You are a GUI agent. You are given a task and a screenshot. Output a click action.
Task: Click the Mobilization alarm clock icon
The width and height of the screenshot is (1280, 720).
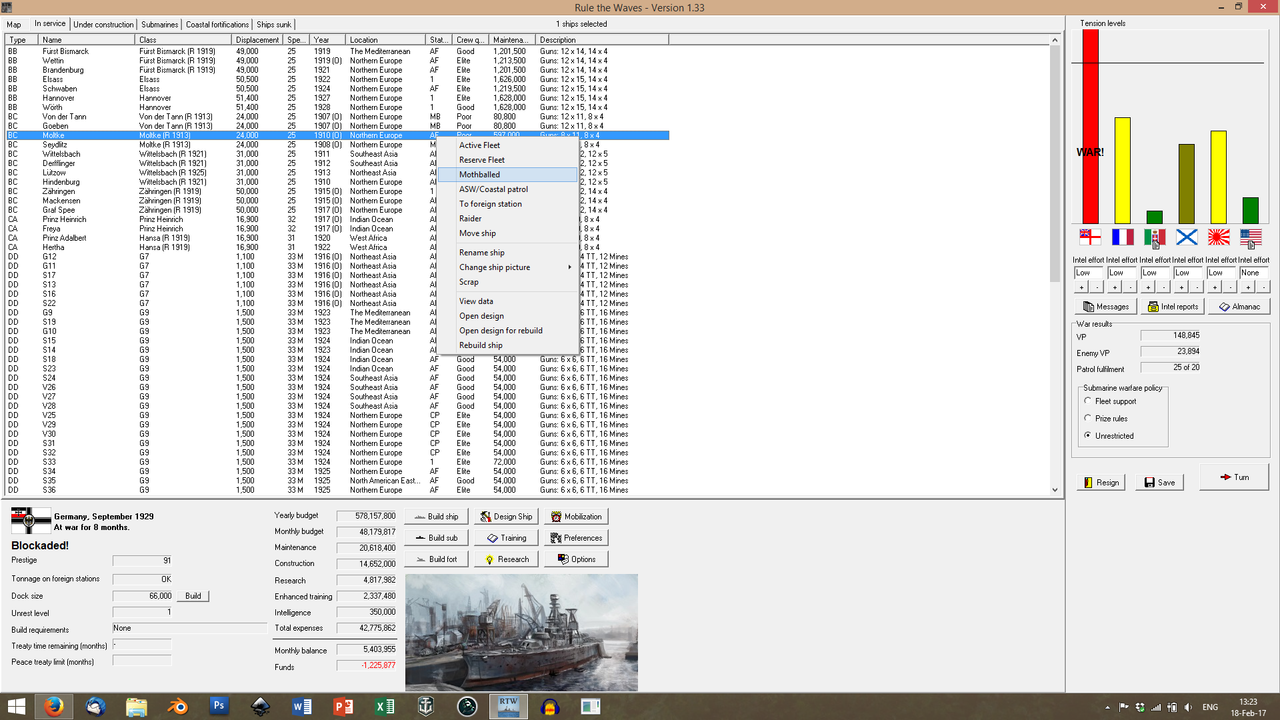click(x=556, y=517)
